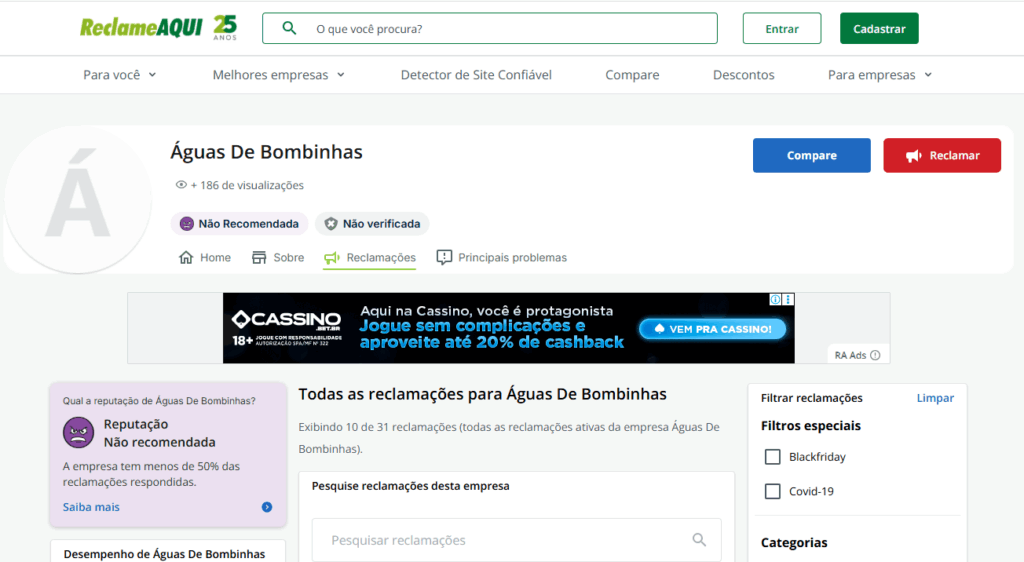Check the Covid-19 filter checkbox
This screenshot has height=562, width=1024.
773,491
